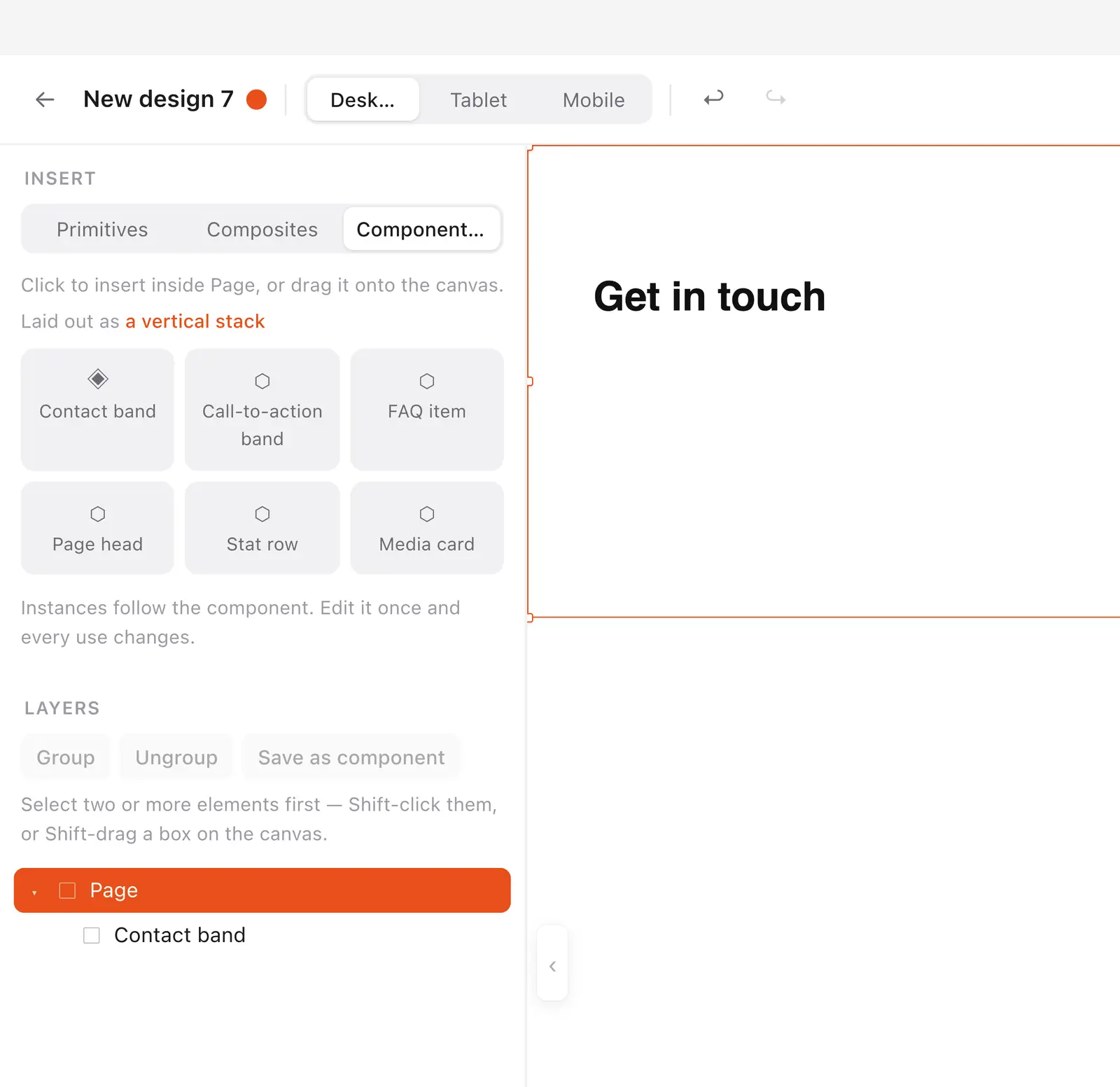1120x1087 pixels.
Task: Switch to Tablet viewport tab
Action: (478, 99)
